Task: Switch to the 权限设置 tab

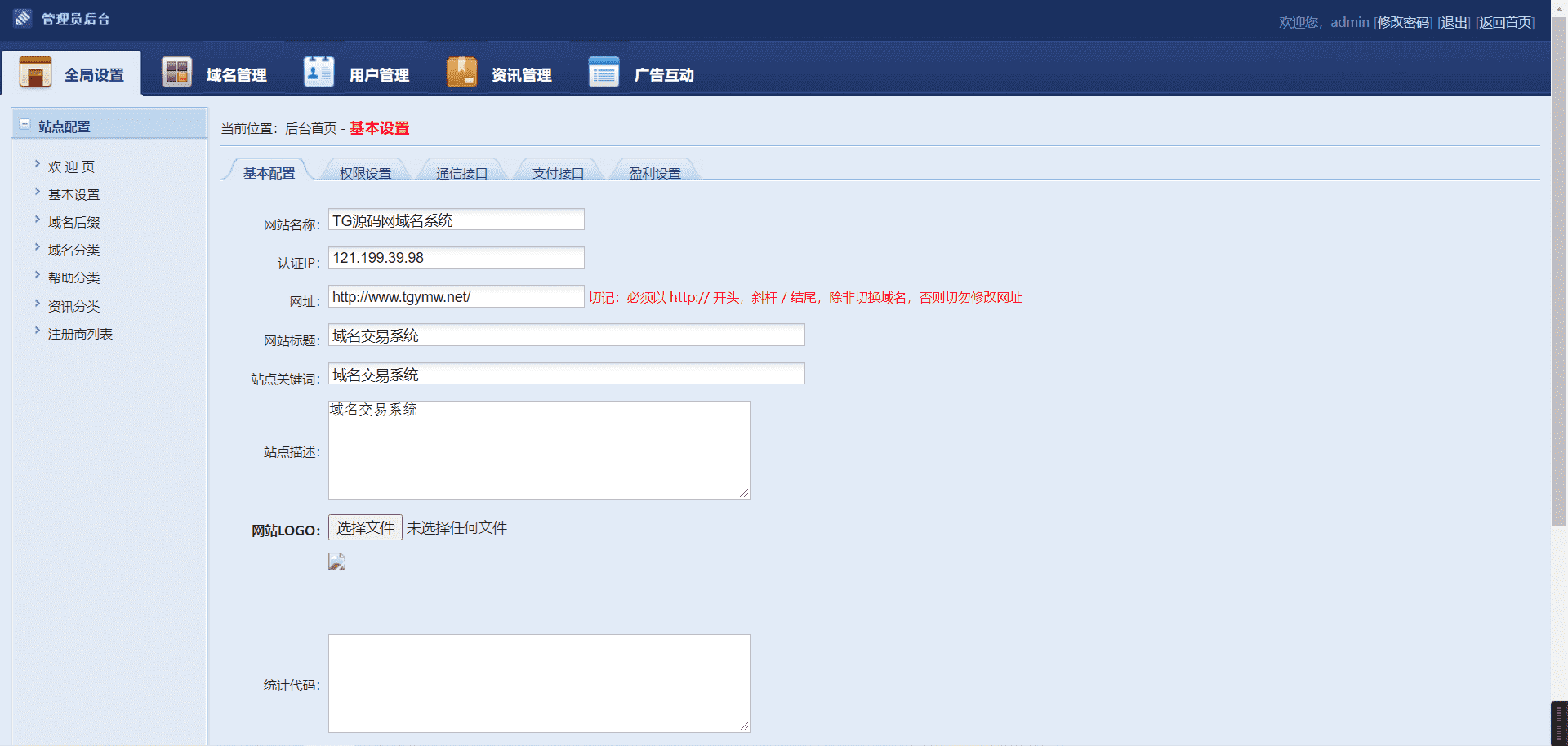Action: (365, 173)
